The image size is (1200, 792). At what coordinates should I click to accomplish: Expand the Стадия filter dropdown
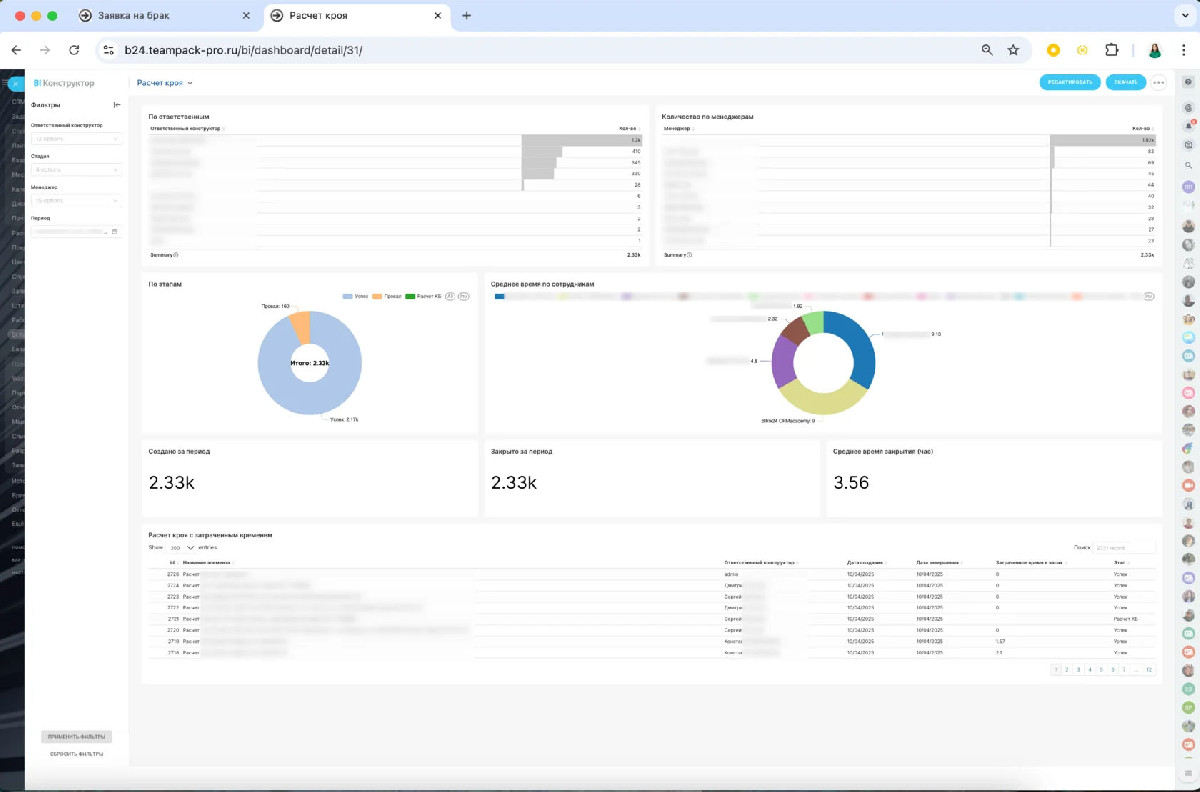76,170
